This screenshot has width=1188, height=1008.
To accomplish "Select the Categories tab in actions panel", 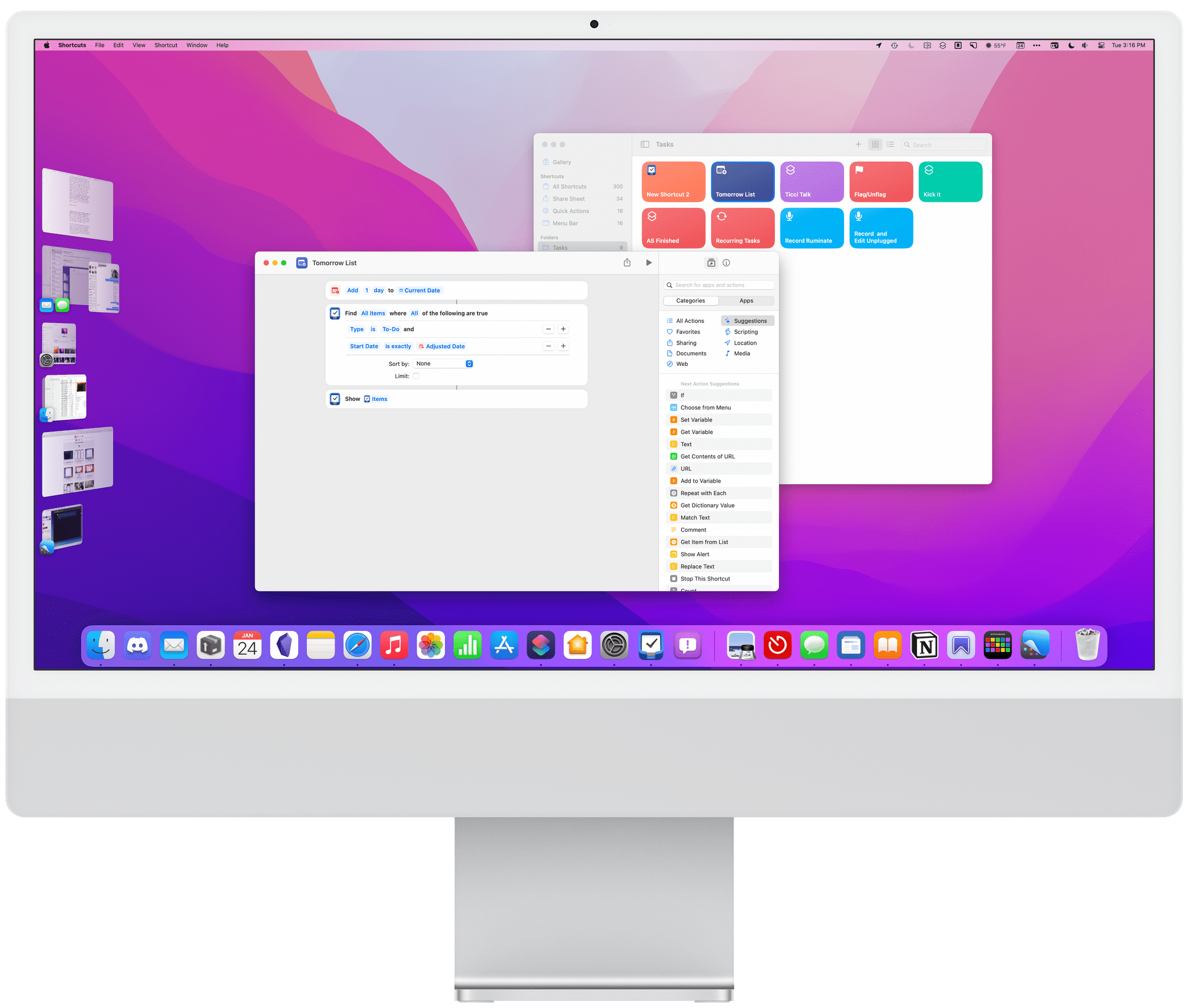I will 690,301.
